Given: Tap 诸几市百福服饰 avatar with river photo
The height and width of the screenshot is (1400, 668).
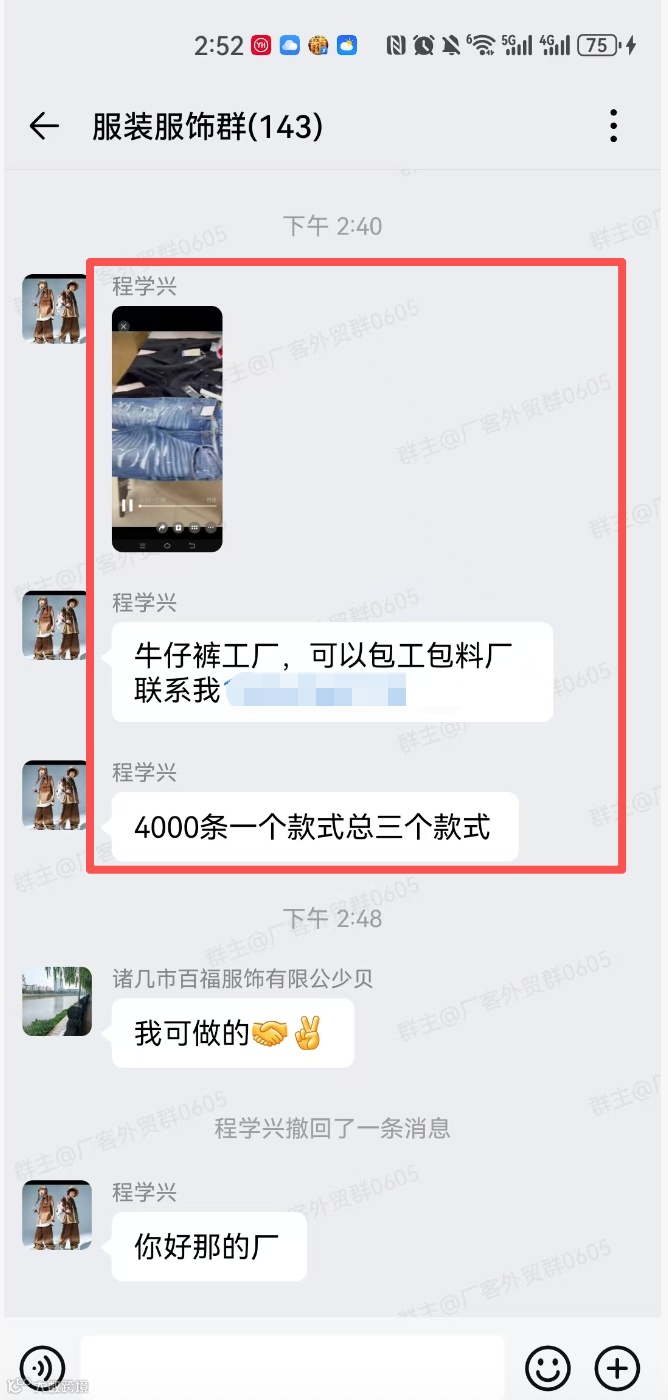Looking at the screenshot, I should pos(56,1001).
